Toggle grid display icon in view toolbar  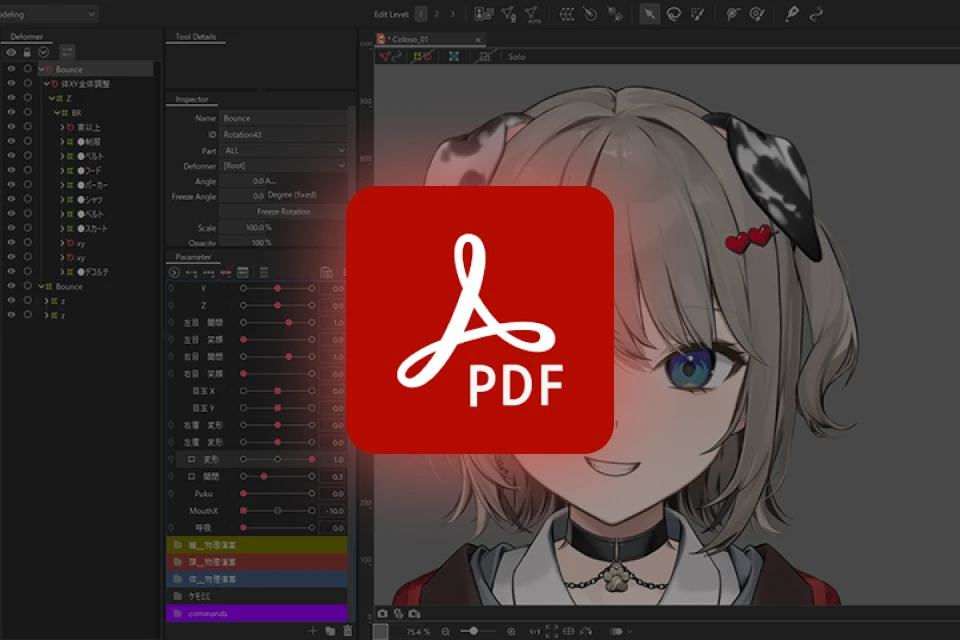pos(484,56)
